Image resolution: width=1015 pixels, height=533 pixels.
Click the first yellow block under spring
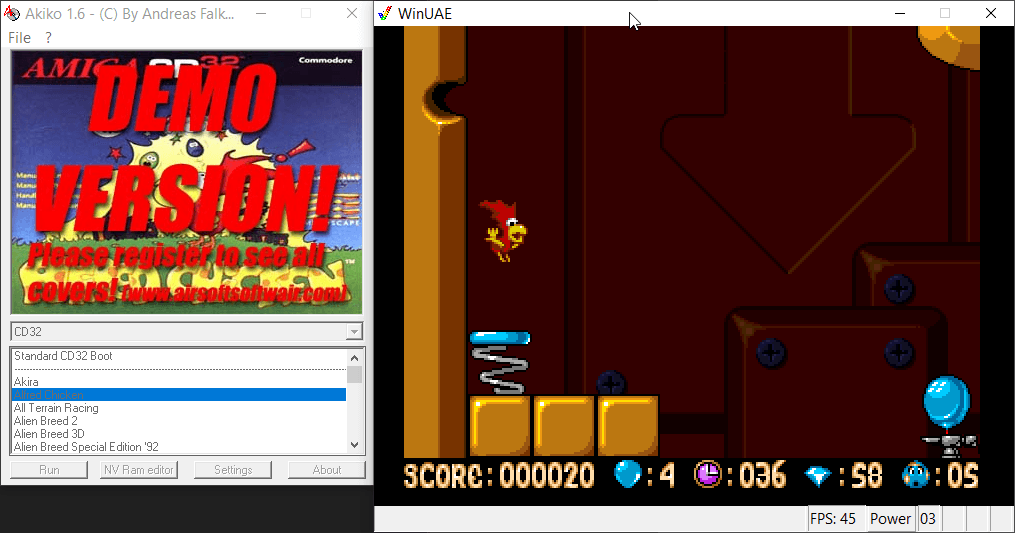coord(500,427)
